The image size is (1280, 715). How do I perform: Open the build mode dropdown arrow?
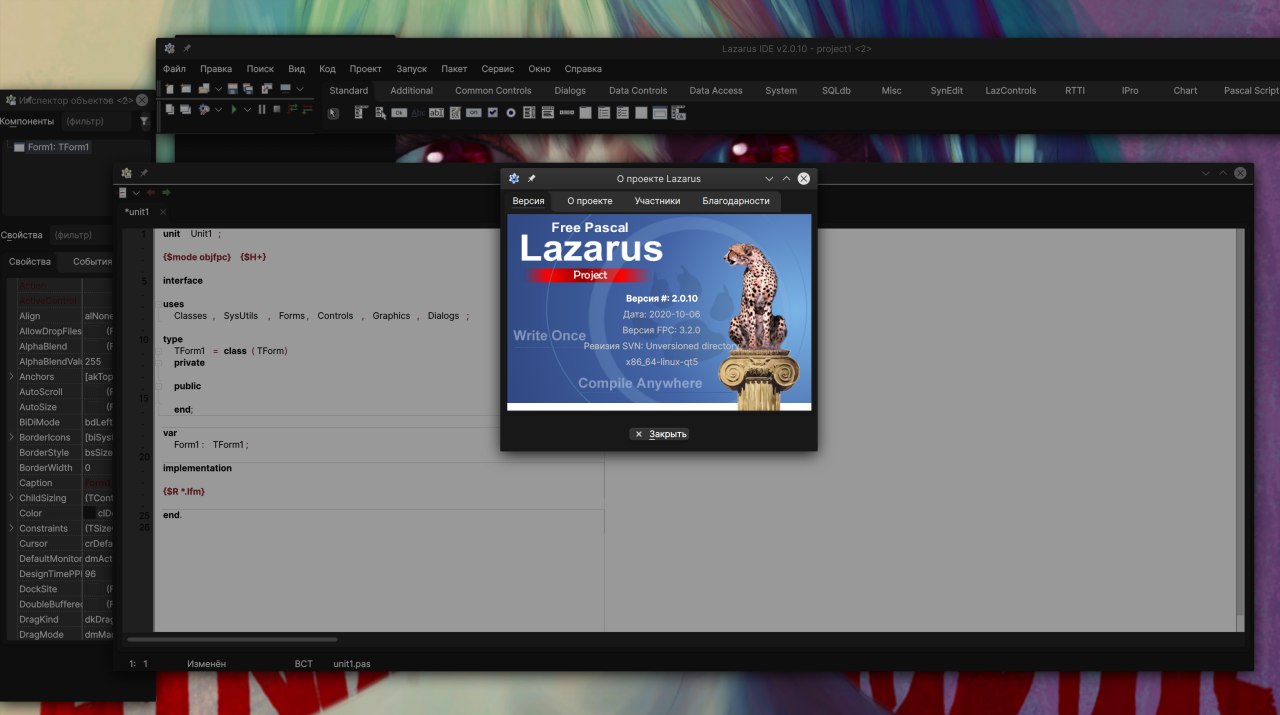pos(219,109)
